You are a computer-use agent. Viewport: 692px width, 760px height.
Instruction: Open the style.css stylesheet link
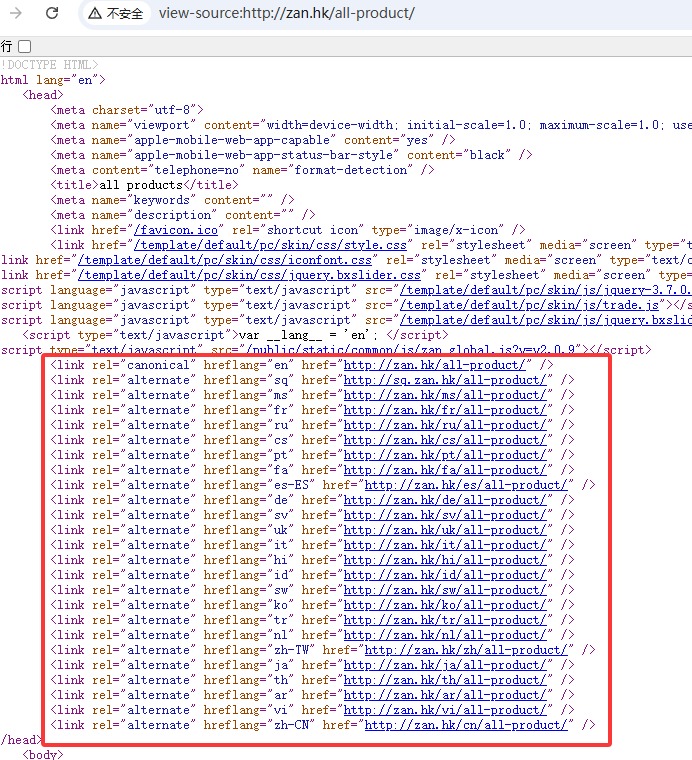coord(270,245)
